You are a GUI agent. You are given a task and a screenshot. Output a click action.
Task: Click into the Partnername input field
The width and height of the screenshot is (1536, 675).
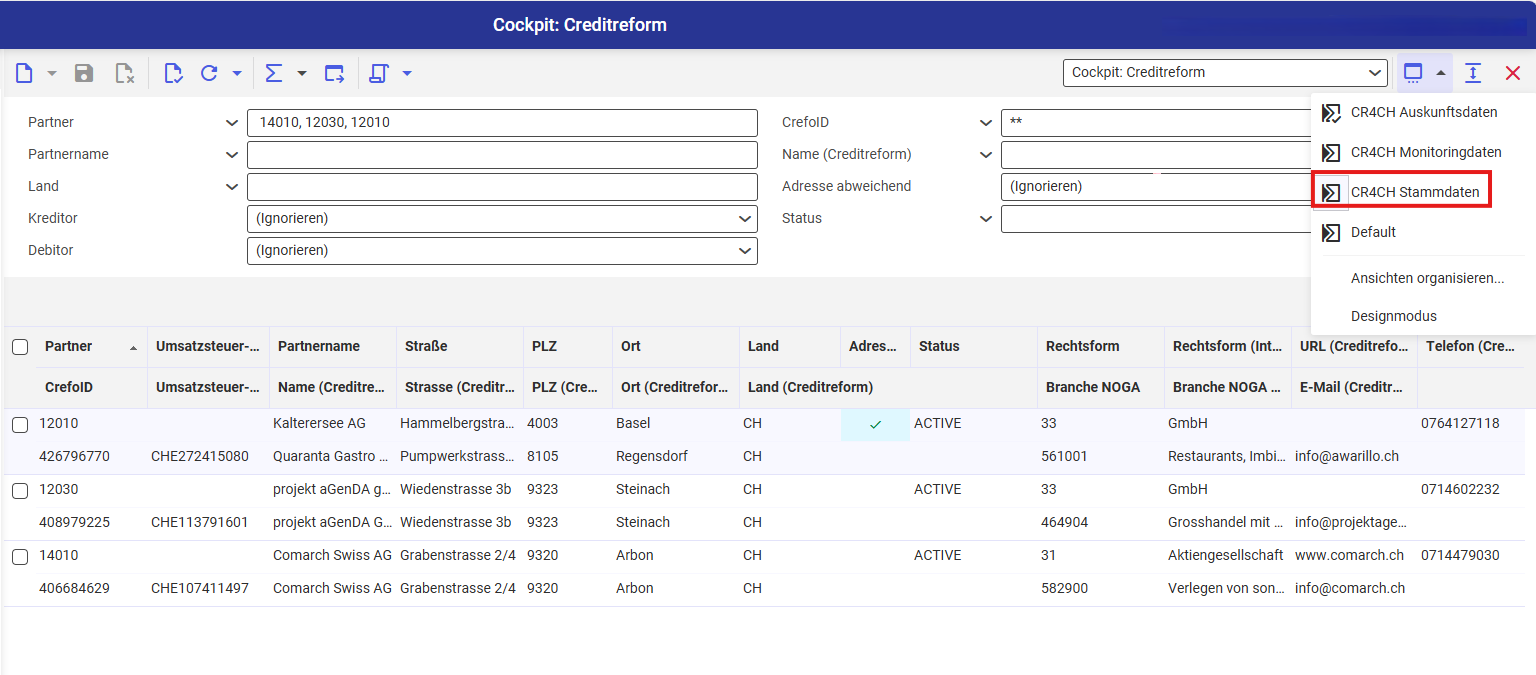click(501, 155)
